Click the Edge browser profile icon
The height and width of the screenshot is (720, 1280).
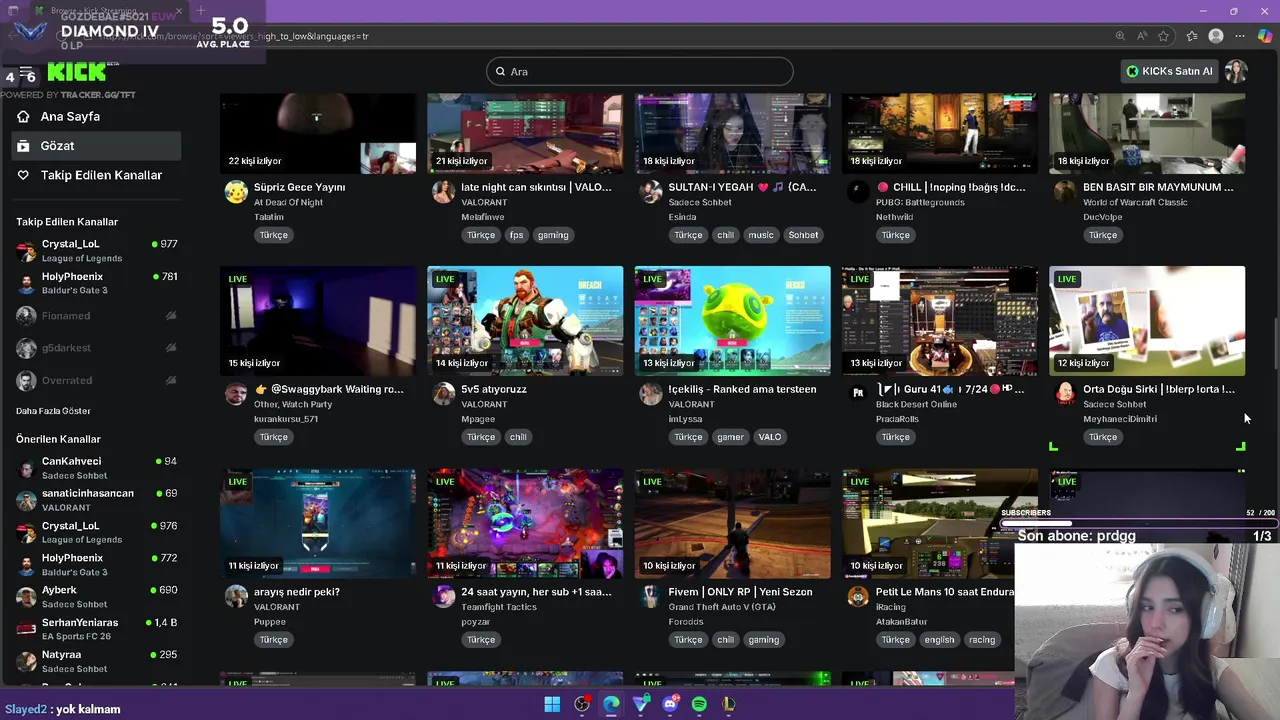[x=1216, y=36]
